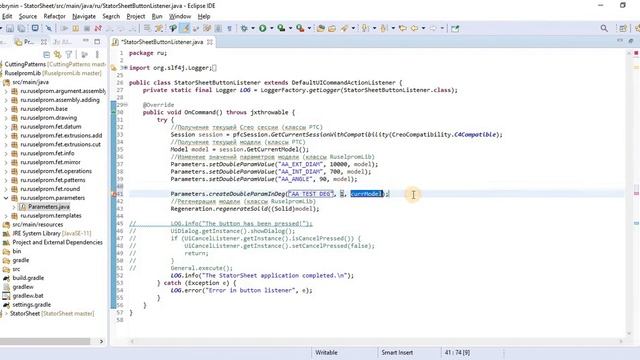Screen dimensions: 640x360
Task: Click the magnifier Search icon at top right
Action: (604, 28)
